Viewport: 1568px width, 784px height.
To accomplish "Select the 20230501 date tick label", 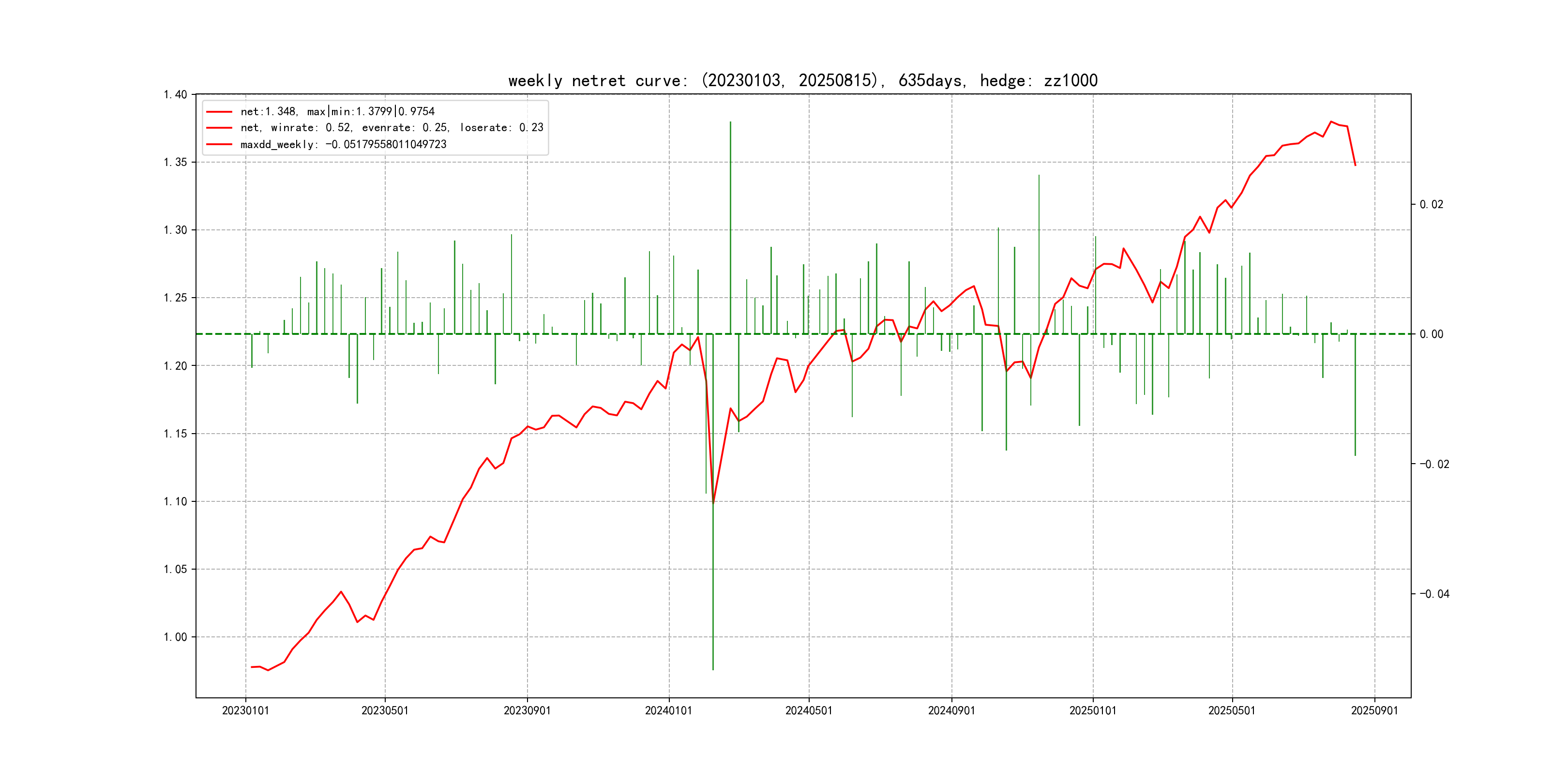I will [385, 710].
